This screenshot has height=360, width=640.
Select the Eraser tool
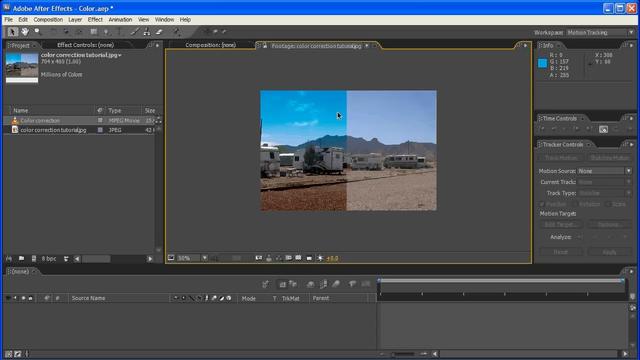(x=159, y=32)
